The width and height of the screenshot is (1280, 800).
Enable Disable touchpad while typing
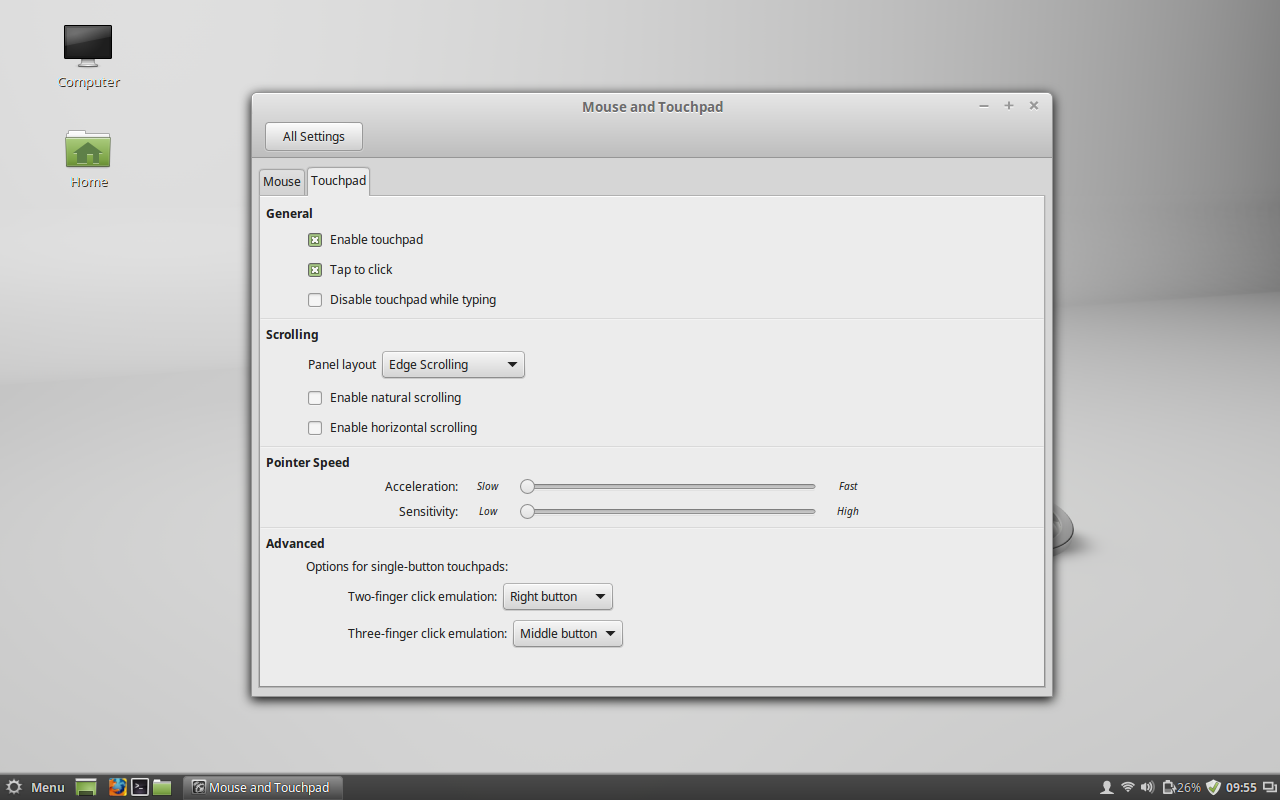click(315, 300)
